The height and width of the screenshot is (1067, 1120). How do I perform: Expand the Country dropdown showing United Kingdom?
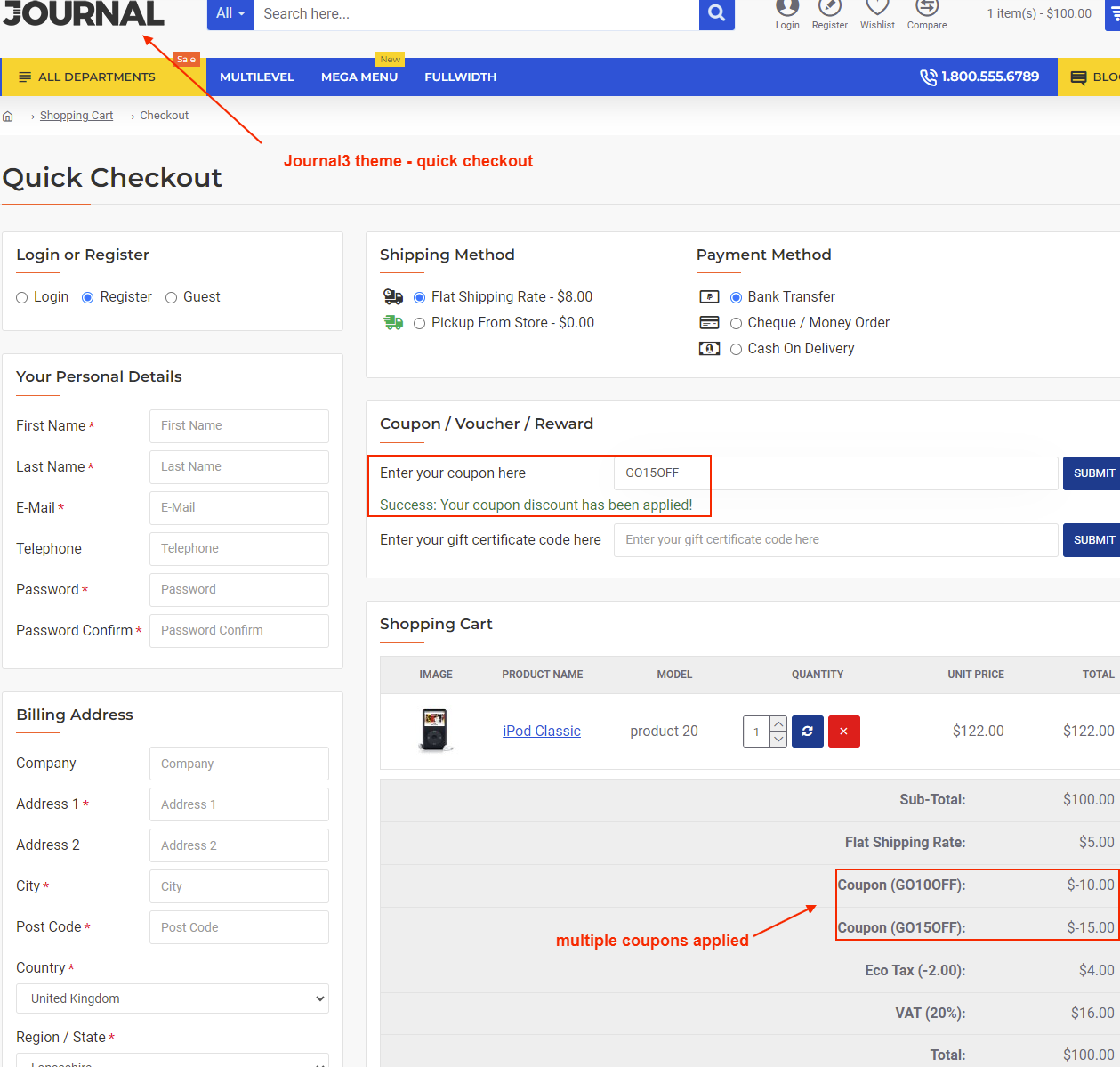point(173,998)
